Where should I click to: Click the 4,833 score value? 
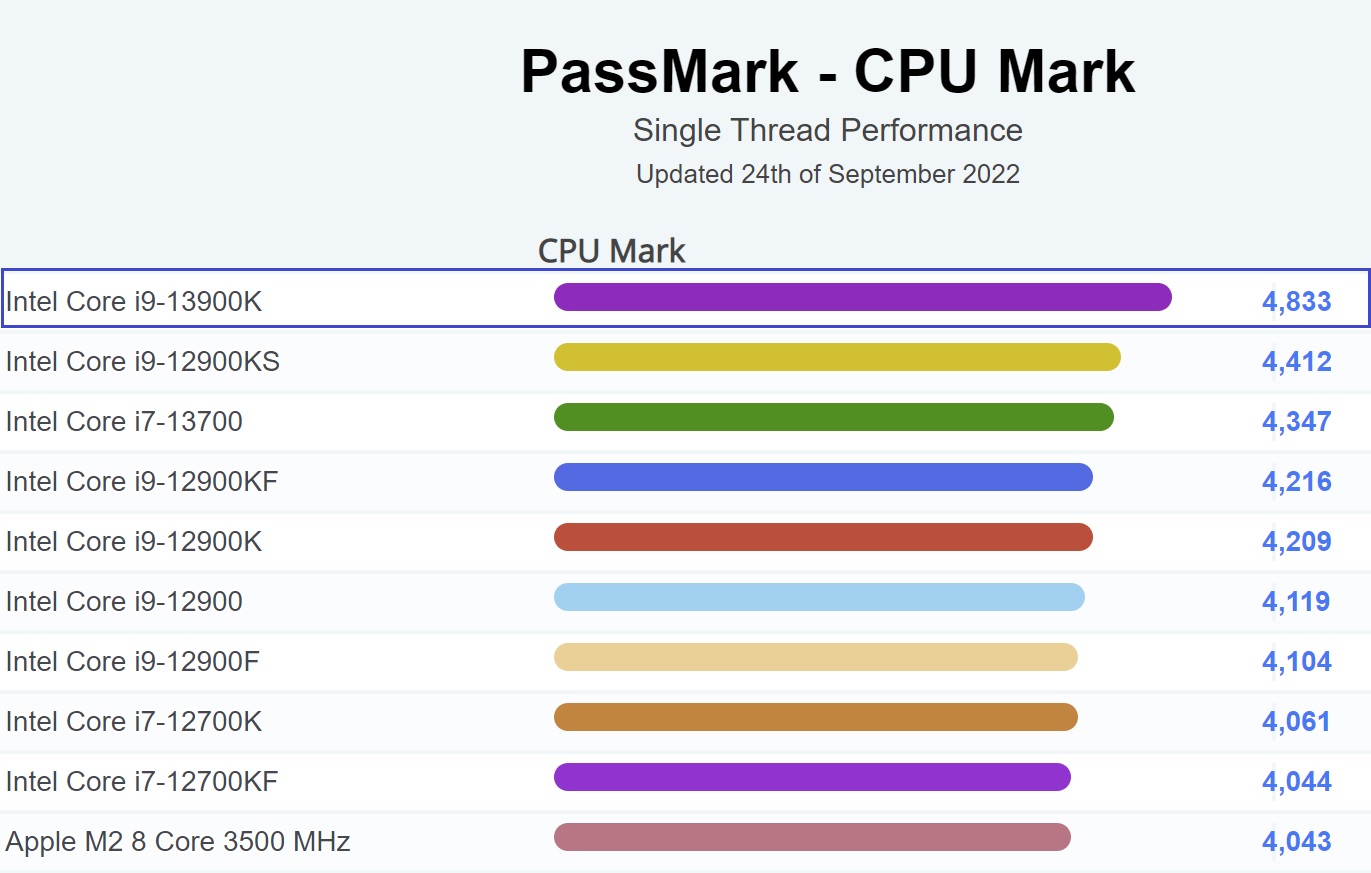[1297, 301]
